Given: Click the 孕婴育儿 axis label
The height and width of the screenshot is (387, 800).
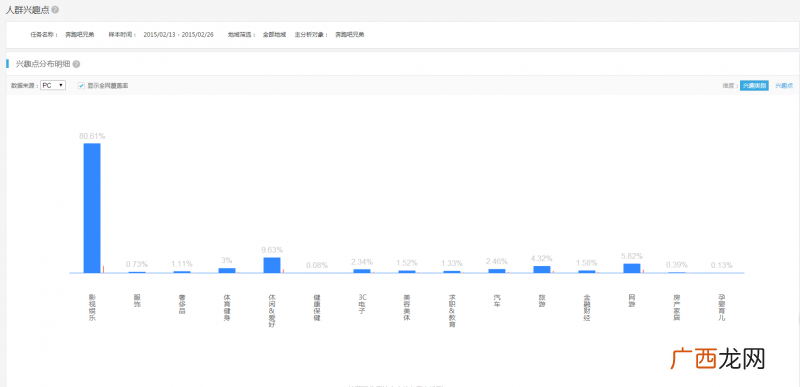Looking at the screenshot, I should coord(721,307).
